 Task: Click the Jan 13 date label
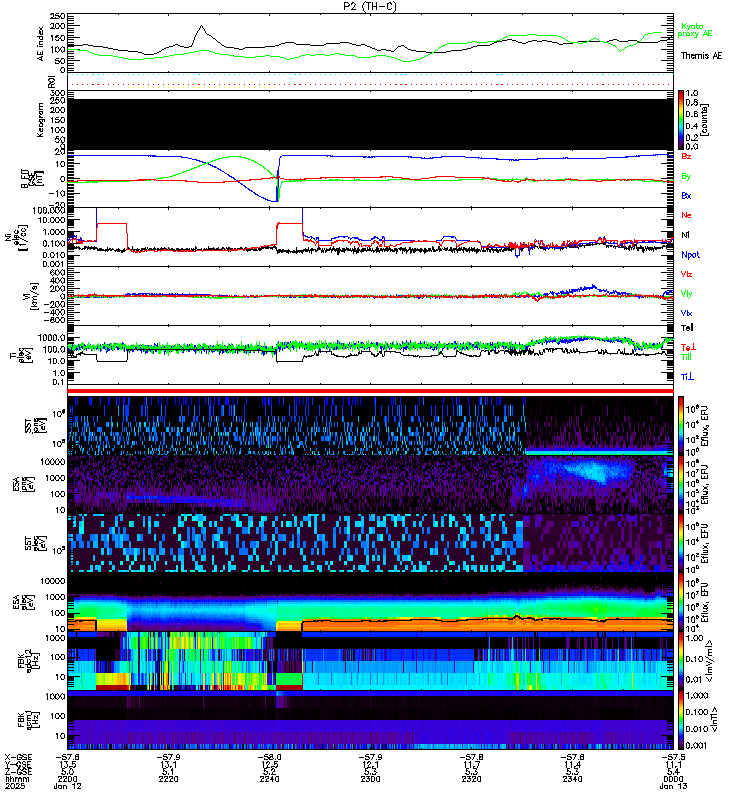(x=673, y=786)
